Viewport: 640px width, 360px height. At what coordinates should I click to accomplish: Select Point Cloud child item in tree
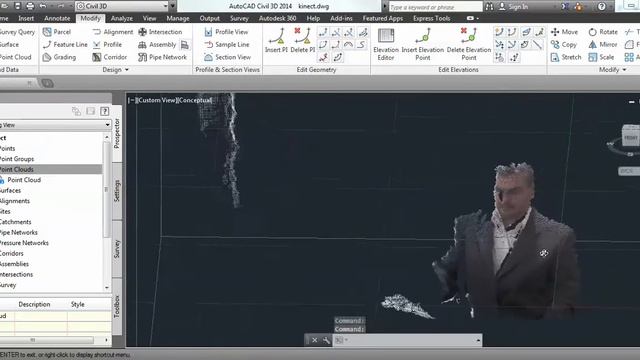pos(24,180)
